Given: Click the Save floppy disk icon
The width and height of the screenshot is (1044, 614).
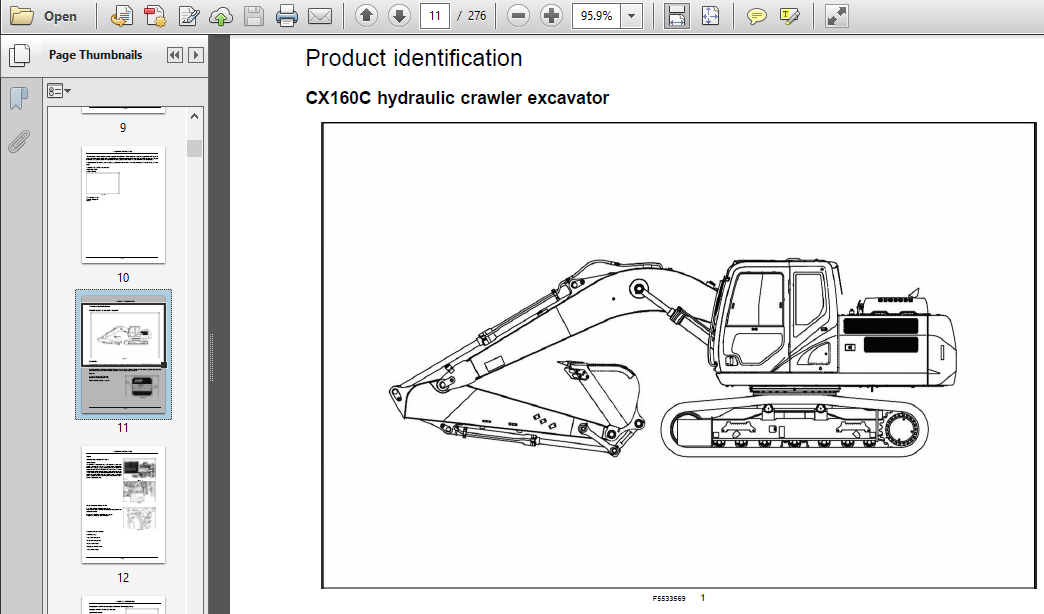Looking at the screenshot, I should click(254, 16).
